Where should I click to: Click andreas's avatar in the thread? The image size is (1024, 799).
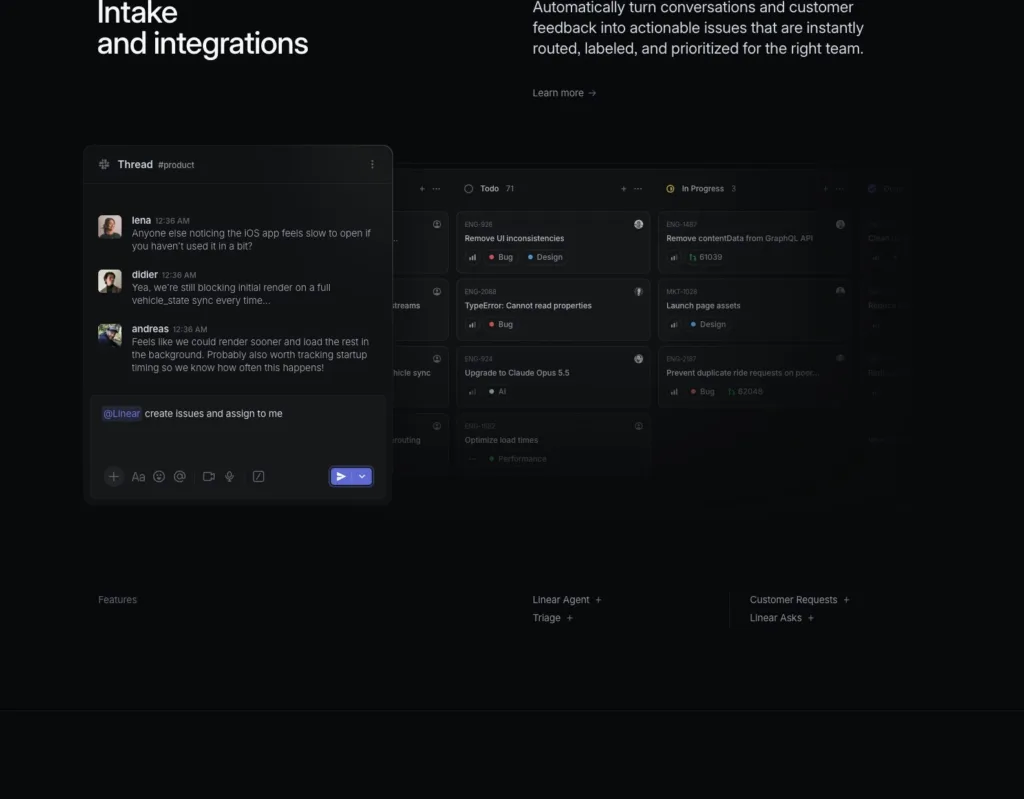(x=110, y=335)
